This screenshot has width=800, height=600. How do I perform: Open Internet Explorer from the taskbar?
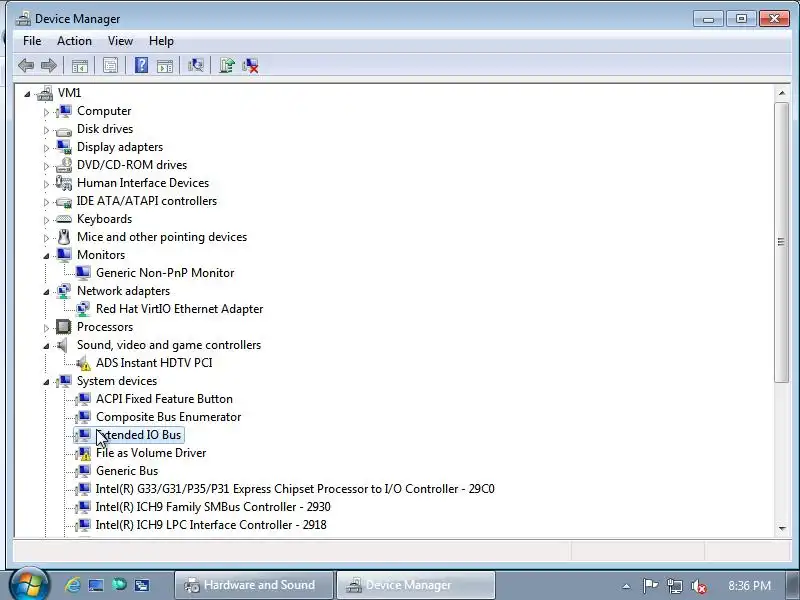point(73,585)
